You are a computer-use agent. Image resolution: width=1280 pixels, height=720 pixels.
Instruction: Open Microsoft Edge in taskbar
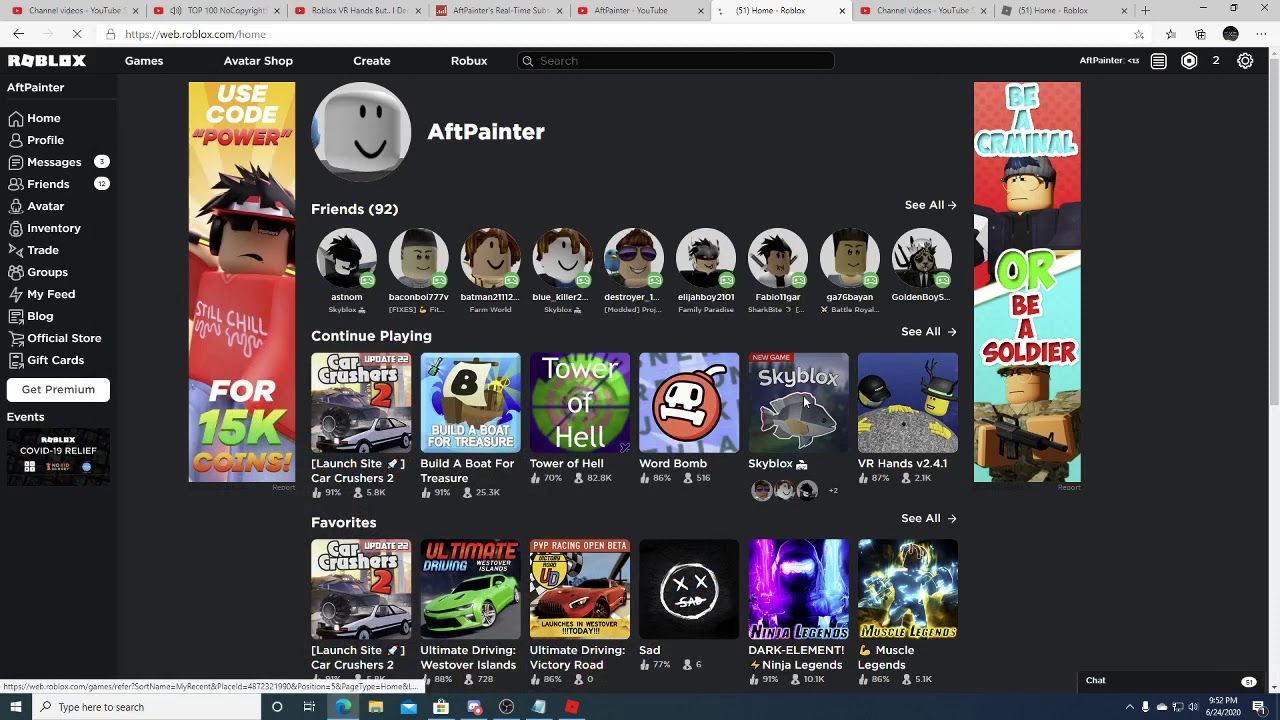click(343, 707)
